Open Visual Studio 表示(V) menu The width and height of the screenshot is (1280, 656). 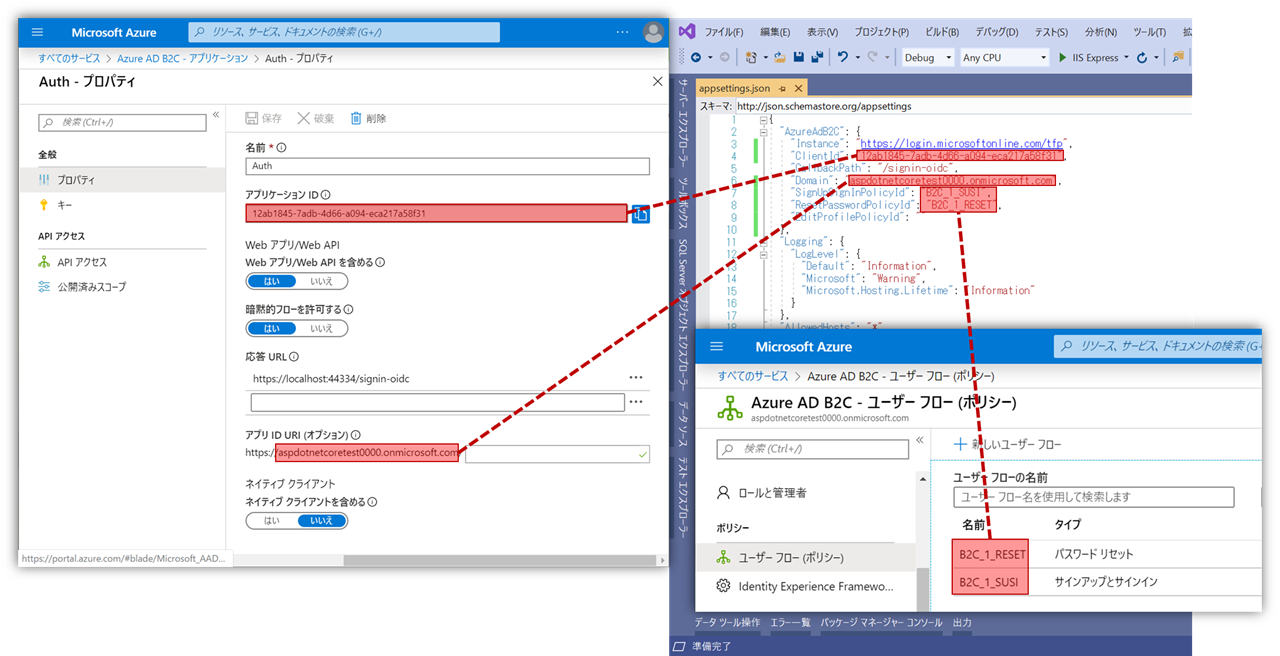click(x=823, y=32)
